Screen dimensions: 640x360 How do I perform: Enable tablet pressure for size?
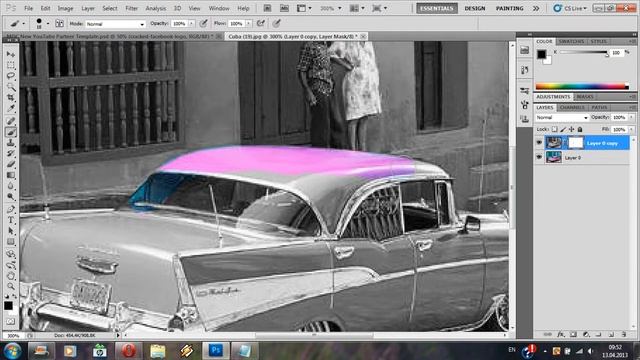(277, 24)
